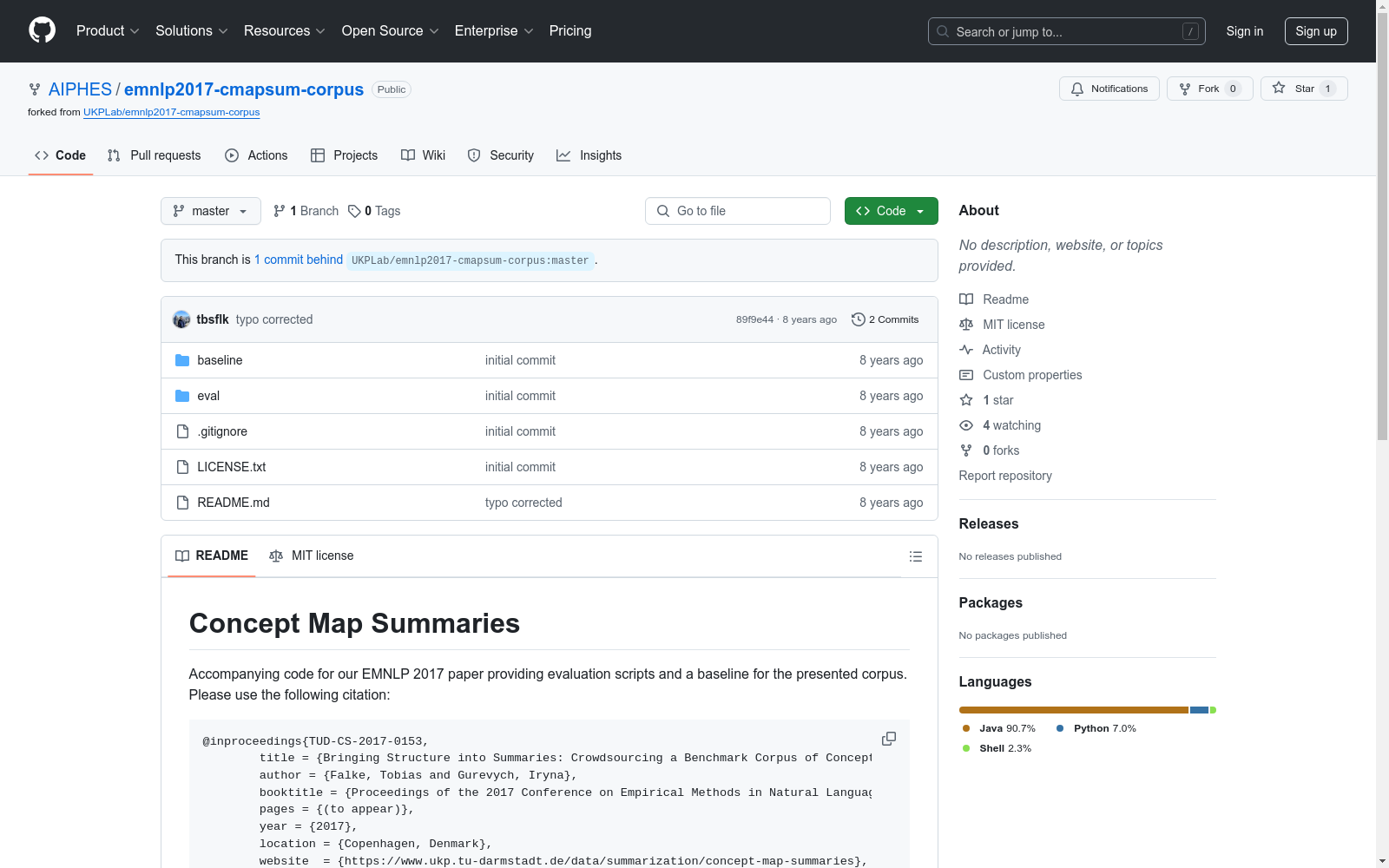The width and height of the screenshot is (1389, 868).
Task: Click the fork icon beside 0 forks
Action: click(x=966, y=450)
